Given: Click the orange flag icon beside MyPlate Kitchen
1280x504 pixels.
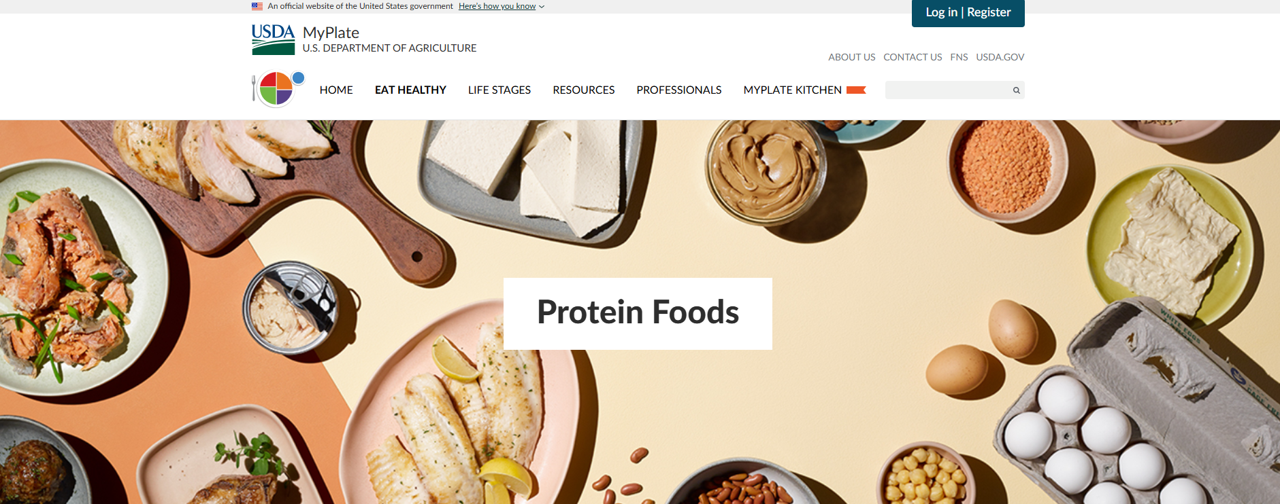Looking at the screenshot, I should (856, 90).
